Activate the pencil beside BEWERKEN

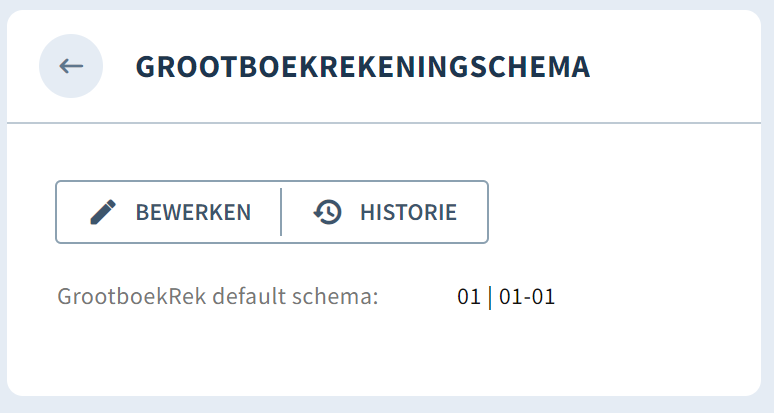(103, 212)
